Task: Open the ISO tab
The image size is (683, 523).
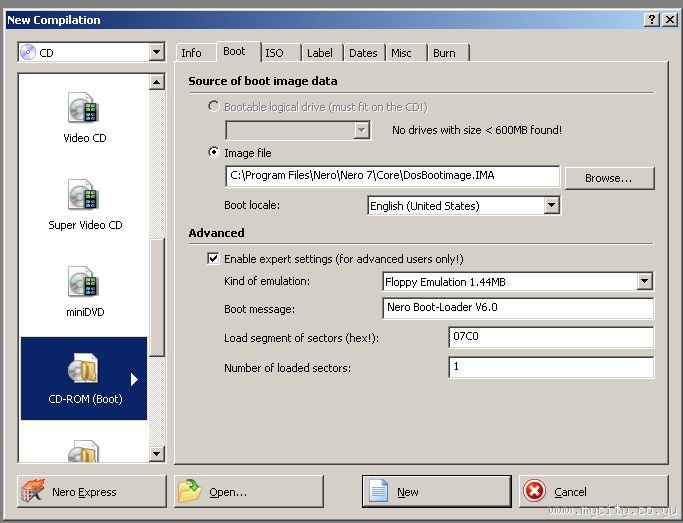Action: click(x=274, y=53)
